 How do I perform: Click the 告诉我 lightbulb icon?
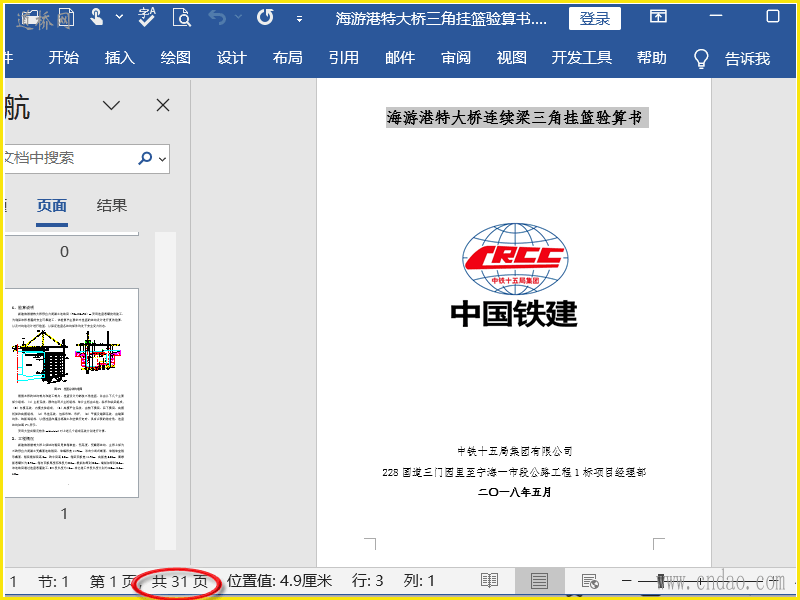[x=702, y=59]
